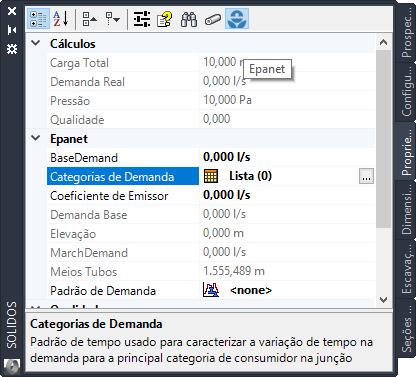
Task: Sort properties alphabetically with A-Z icon
Action: click(x=61, y=19)
